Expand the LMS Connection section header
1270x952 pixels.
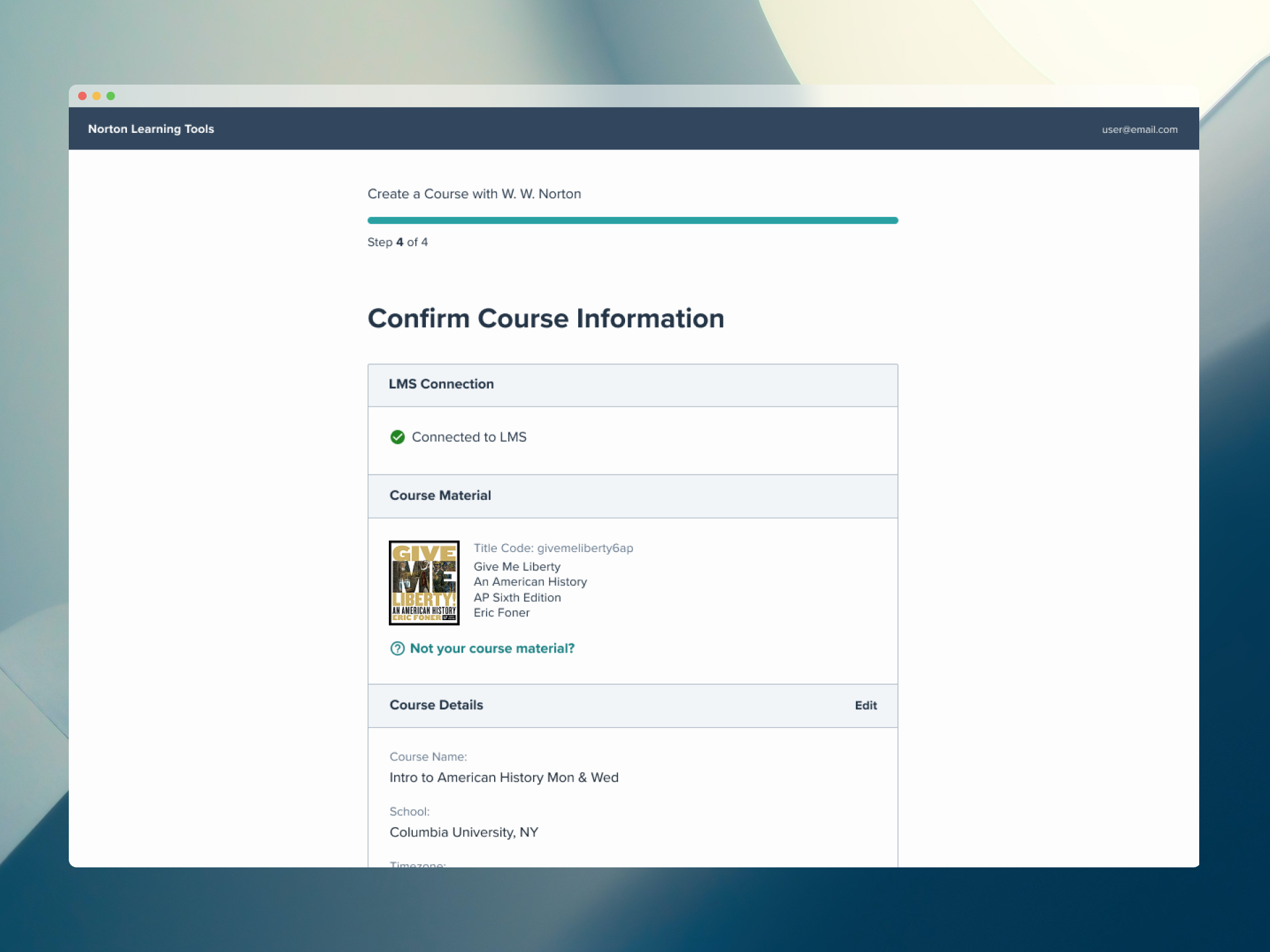coord(441,384)
